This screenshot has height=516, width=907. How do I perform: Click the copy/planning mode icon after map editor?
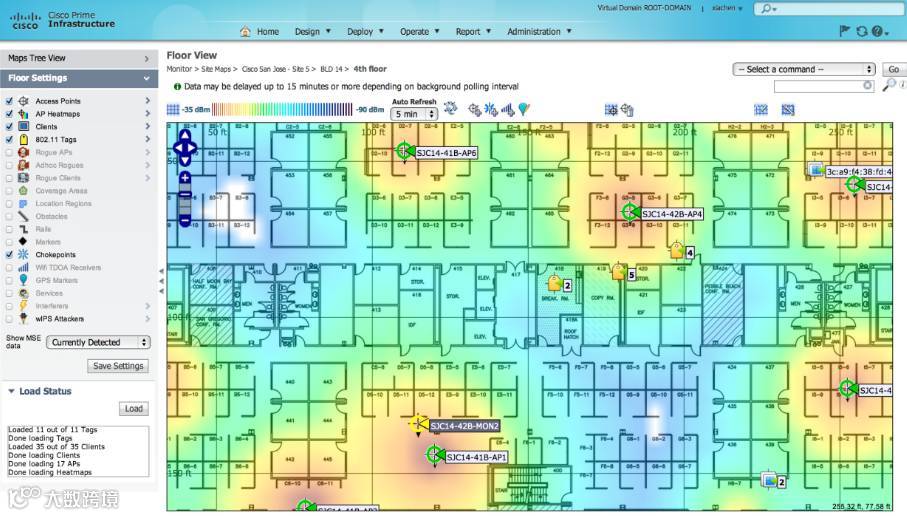[627, 109]
